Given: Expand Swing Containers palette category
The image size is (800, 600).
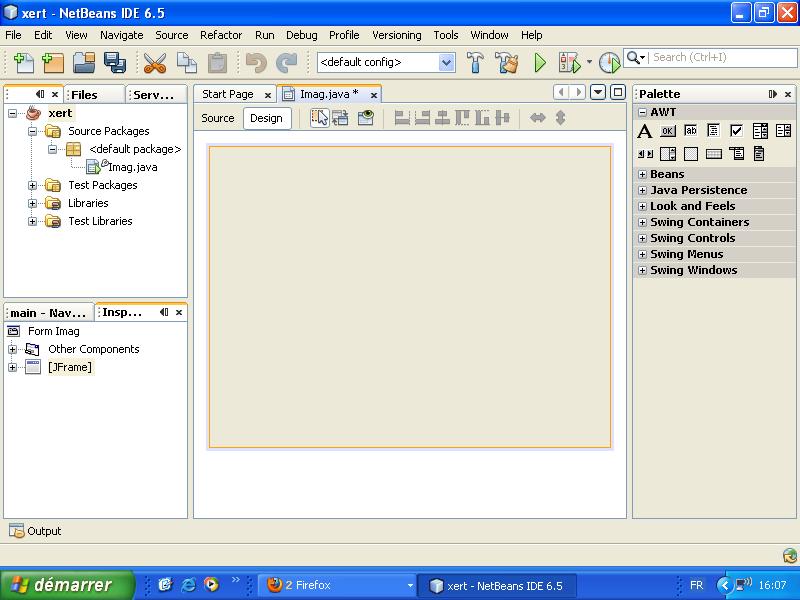Looking at the screenshot, I should 642,222.
